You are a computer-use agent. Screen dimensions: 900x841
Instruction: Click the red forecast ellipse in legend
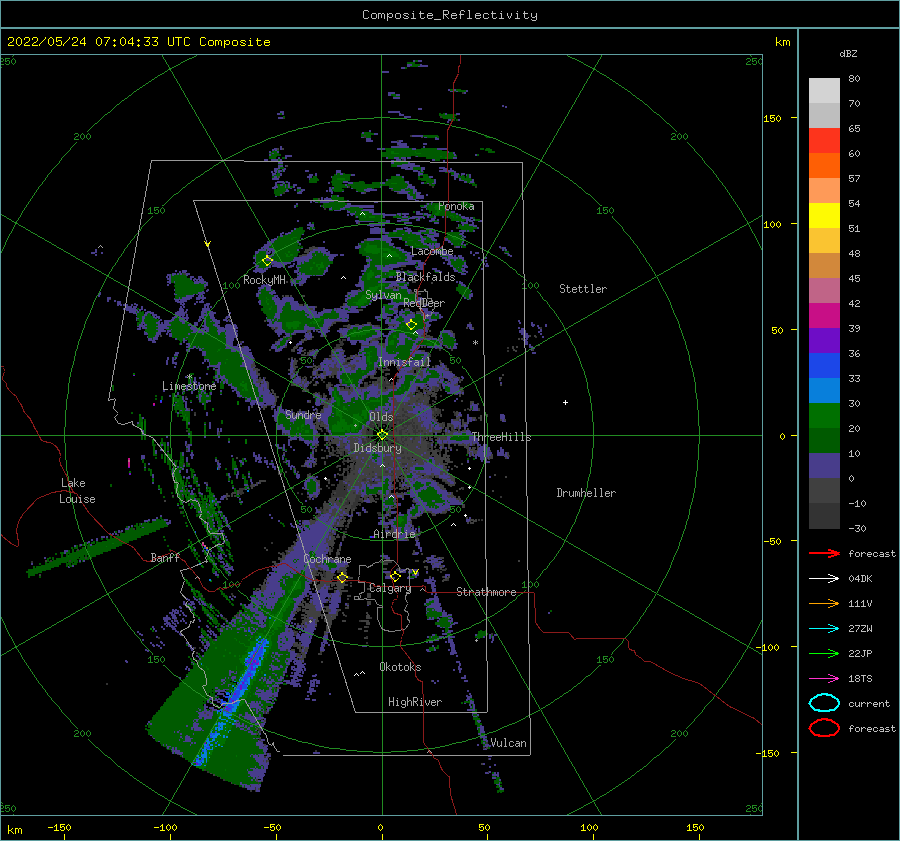[x=824, y=728]
